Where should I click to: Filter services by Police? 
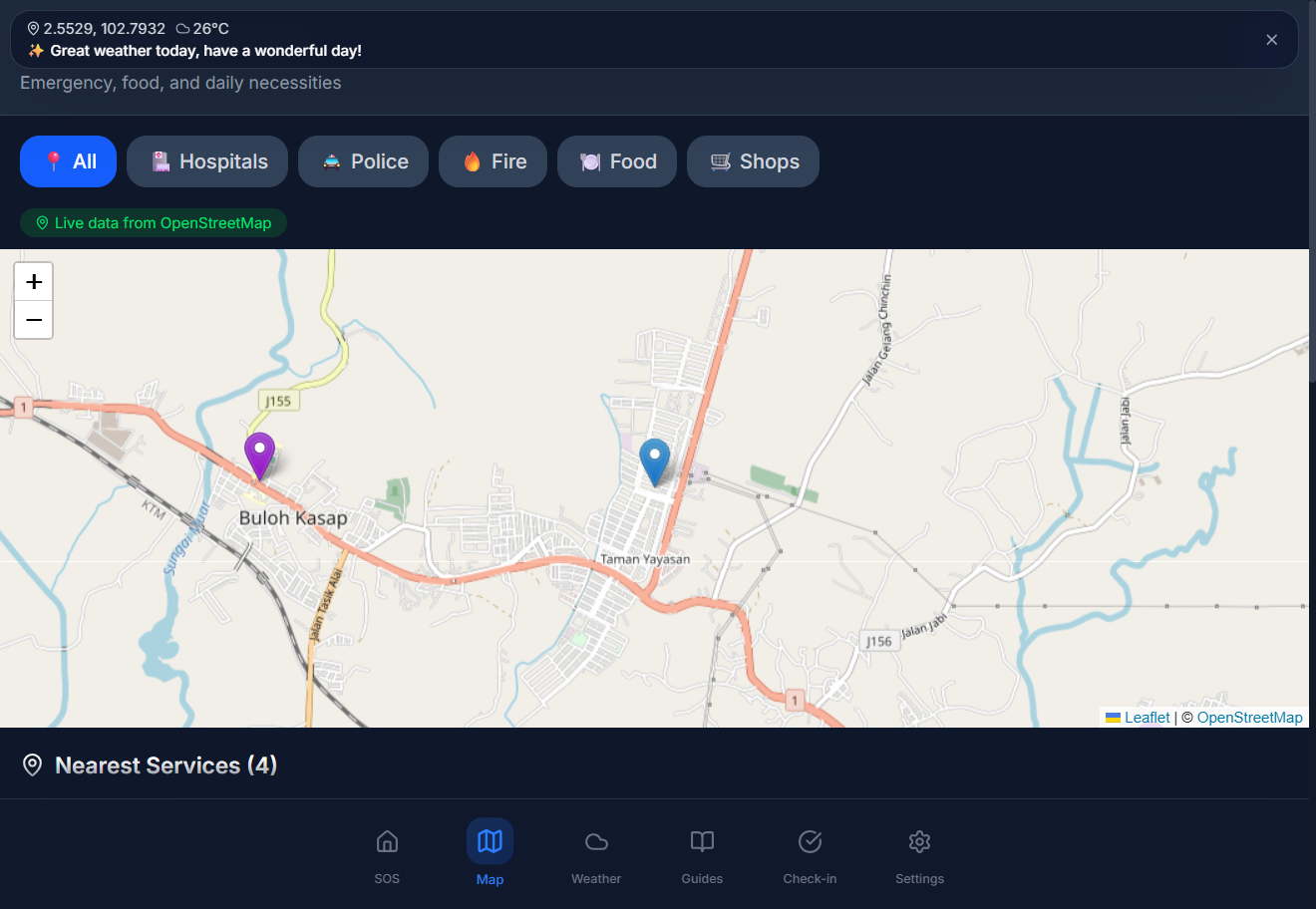[x=363, y=161]
